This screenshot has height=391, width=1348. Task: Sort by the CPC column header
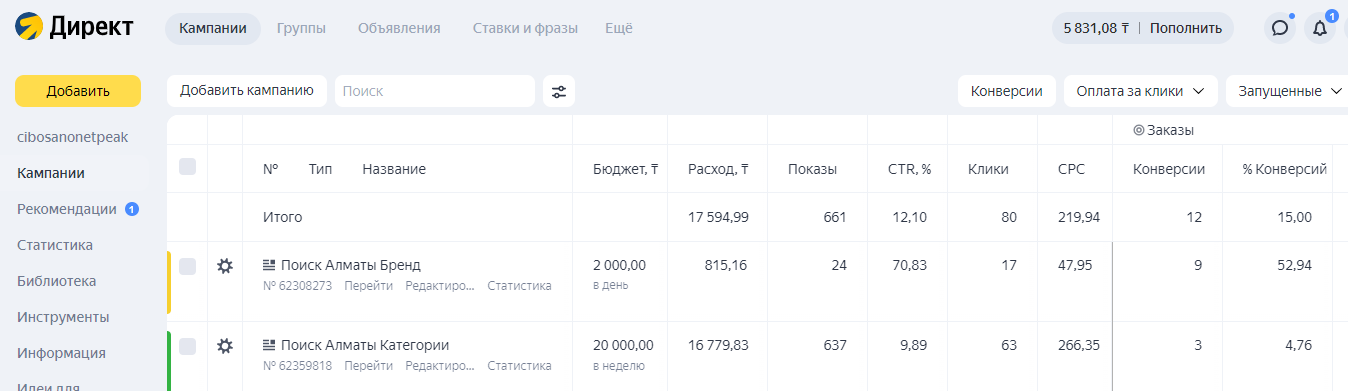click(x=1071, y=169)
